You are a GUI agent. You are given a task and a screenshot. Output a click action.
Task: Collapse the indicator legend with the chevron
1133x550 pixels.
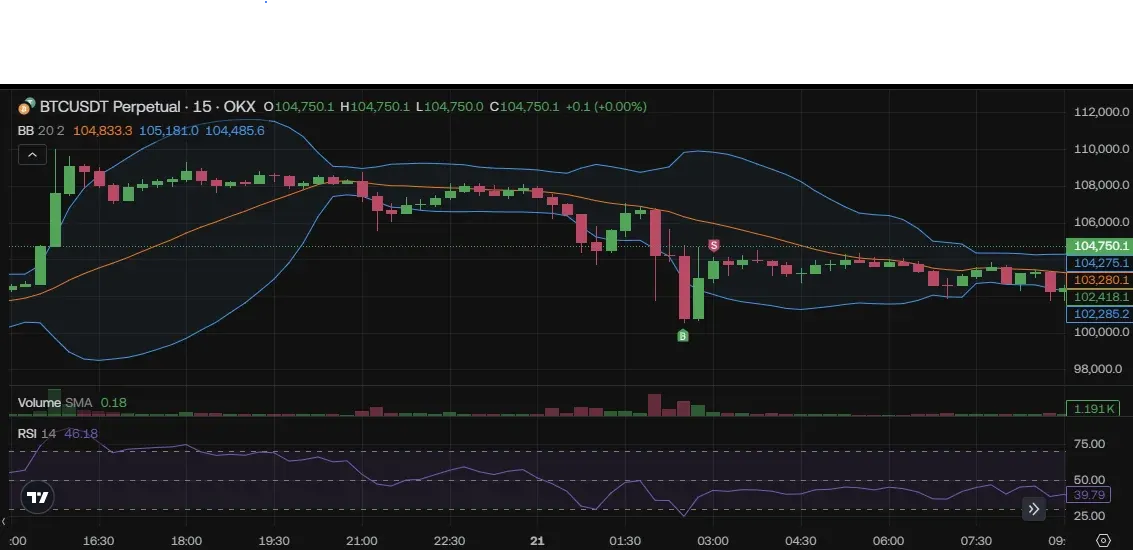point(33,155)
